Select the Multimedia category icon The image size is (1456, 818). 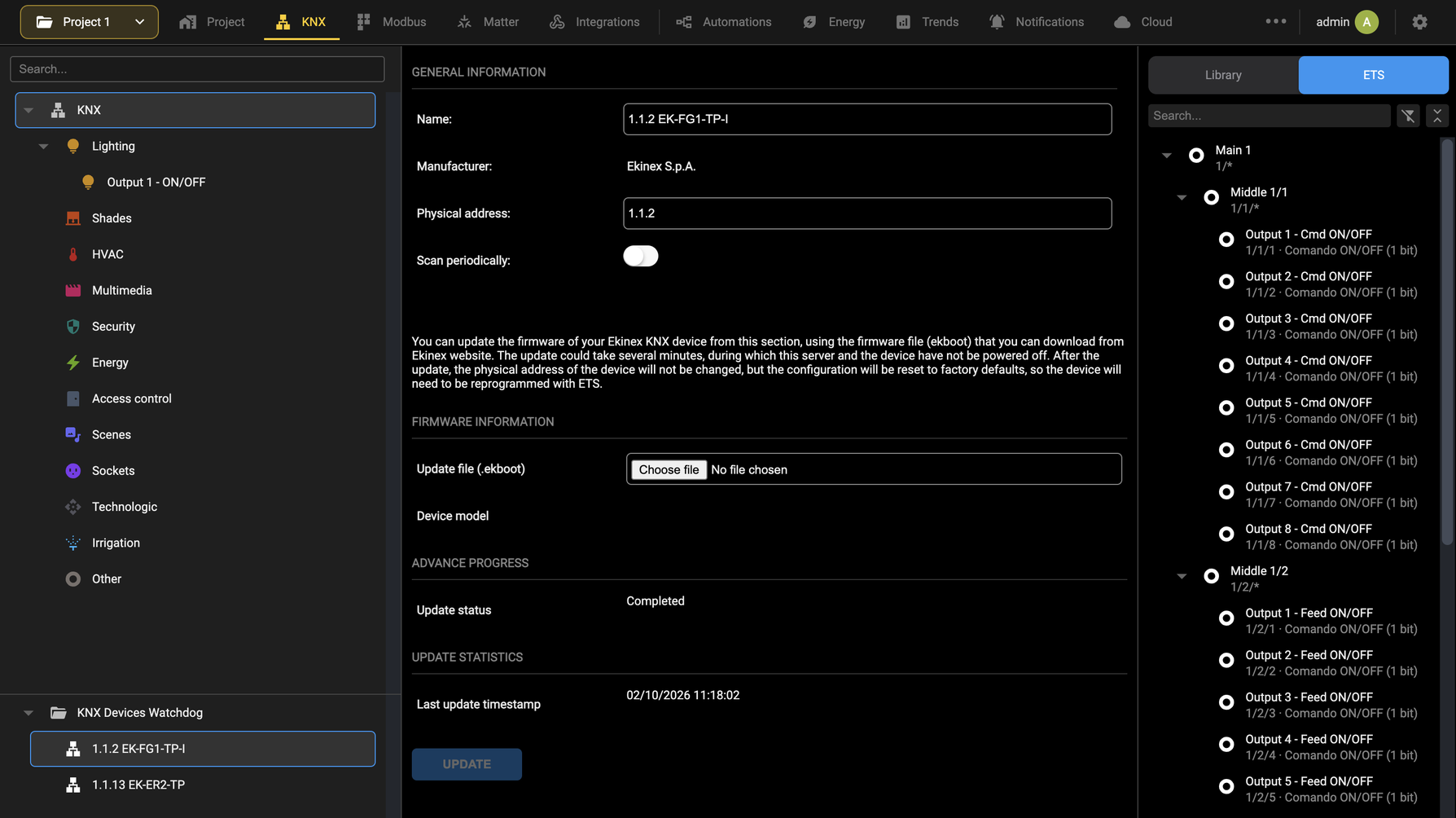[73, 290]
